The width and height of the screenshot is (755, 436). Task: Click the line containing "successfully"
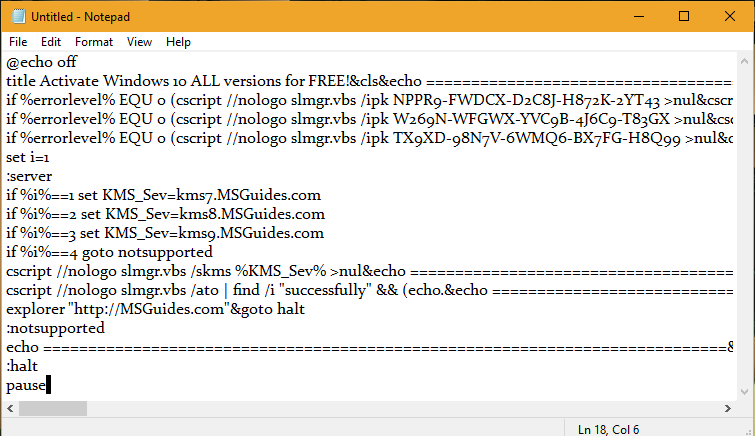click(369, 290)
